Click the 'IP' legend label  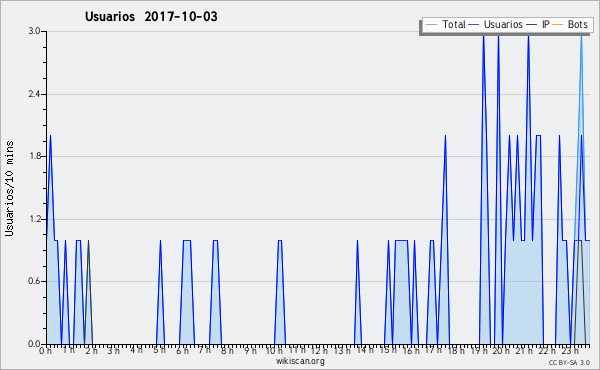pos(546,24)
